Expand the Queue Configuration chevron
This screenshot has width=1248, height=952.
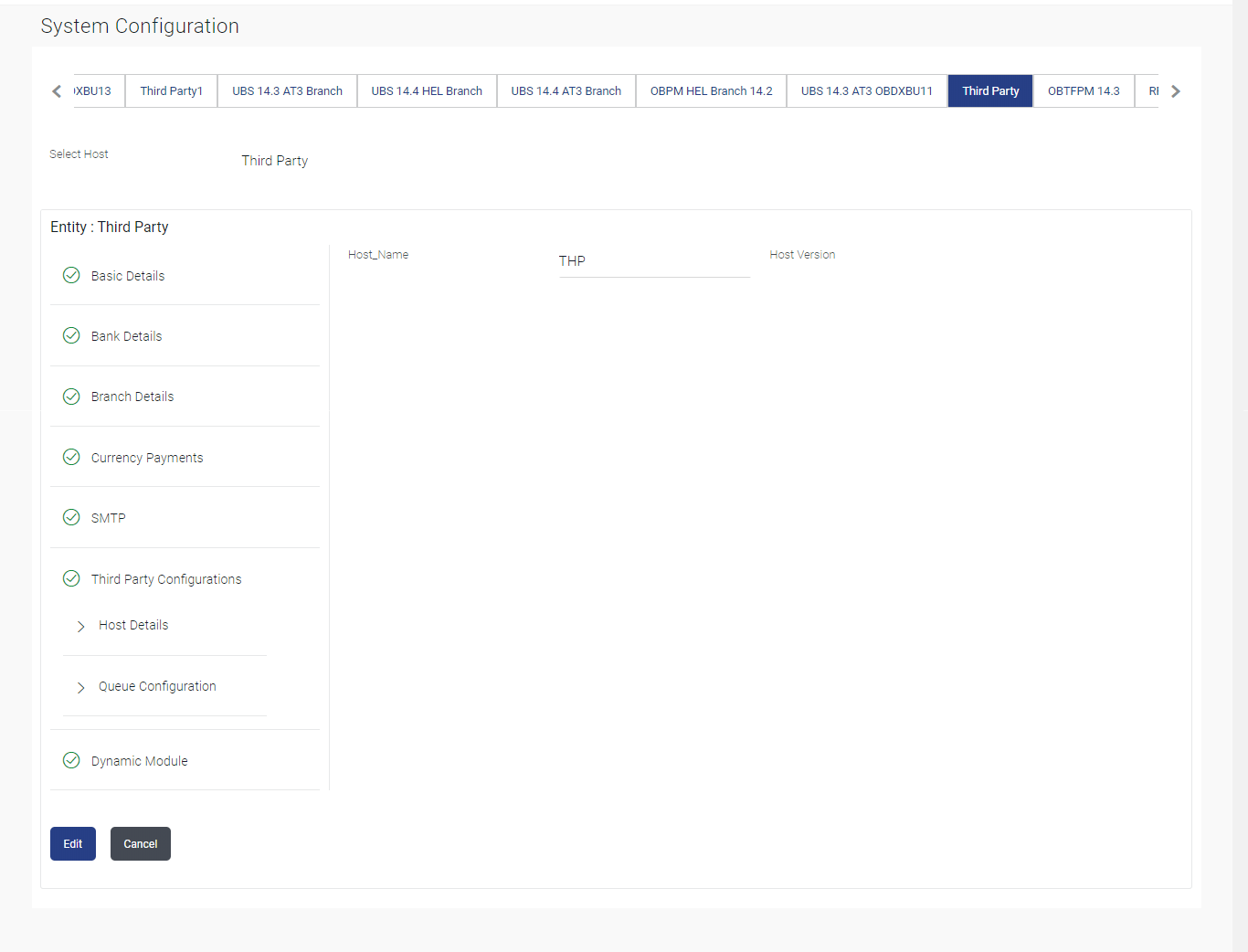pyautogui.click(x=80, y=687)
